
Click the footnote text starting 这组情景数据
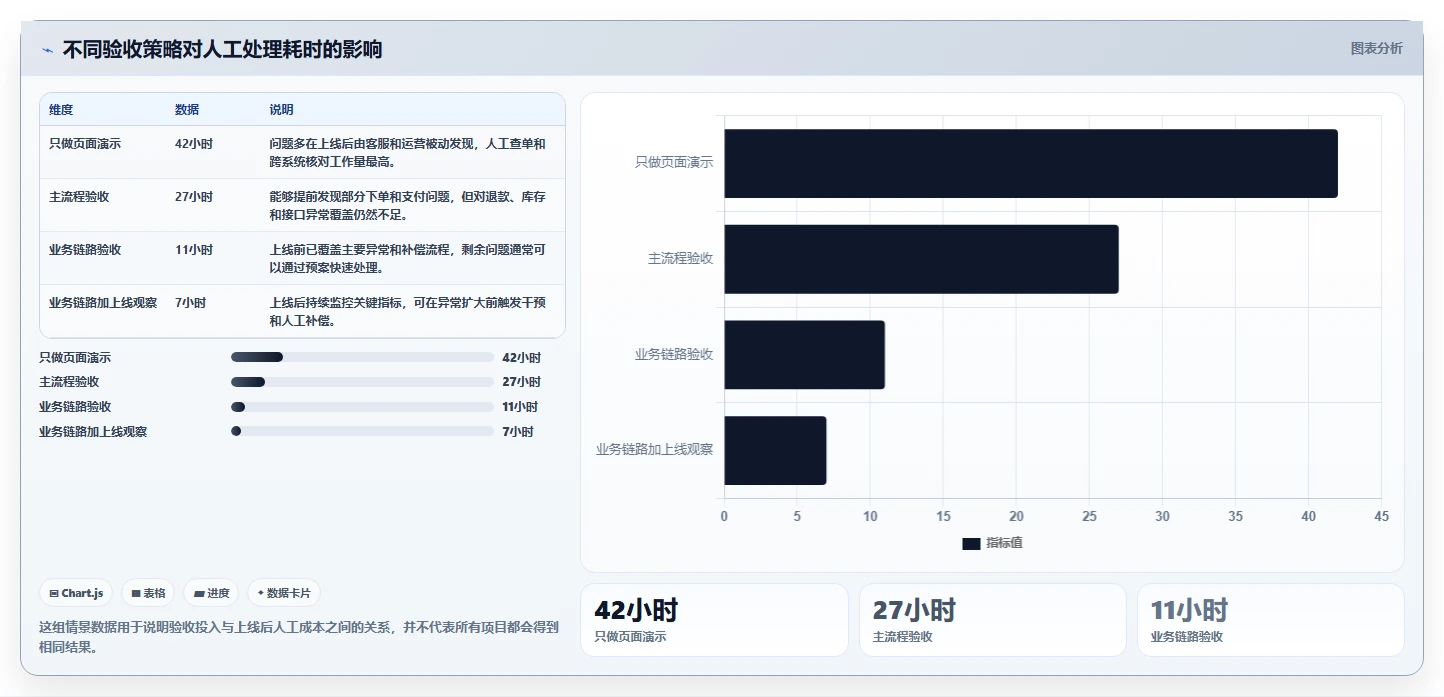coord(299,637)
